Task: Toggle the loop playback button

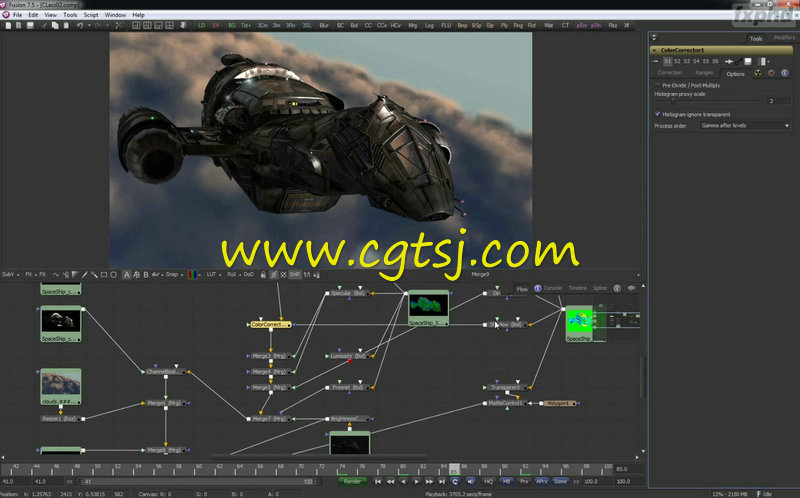Action: tap(455, 481)
